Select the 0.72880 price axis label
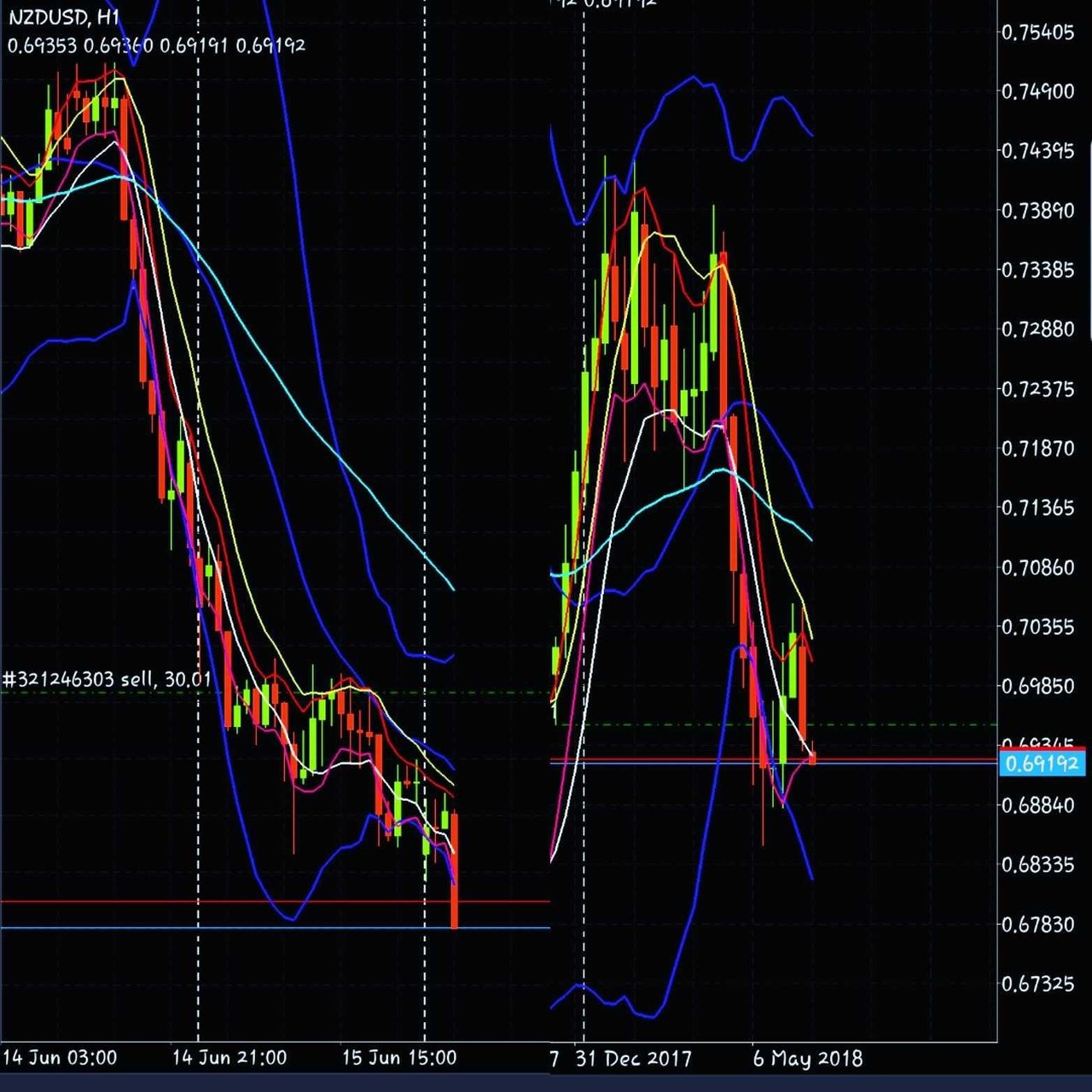This screenshot has height=1092, width=1092. tap(1037, 329)
